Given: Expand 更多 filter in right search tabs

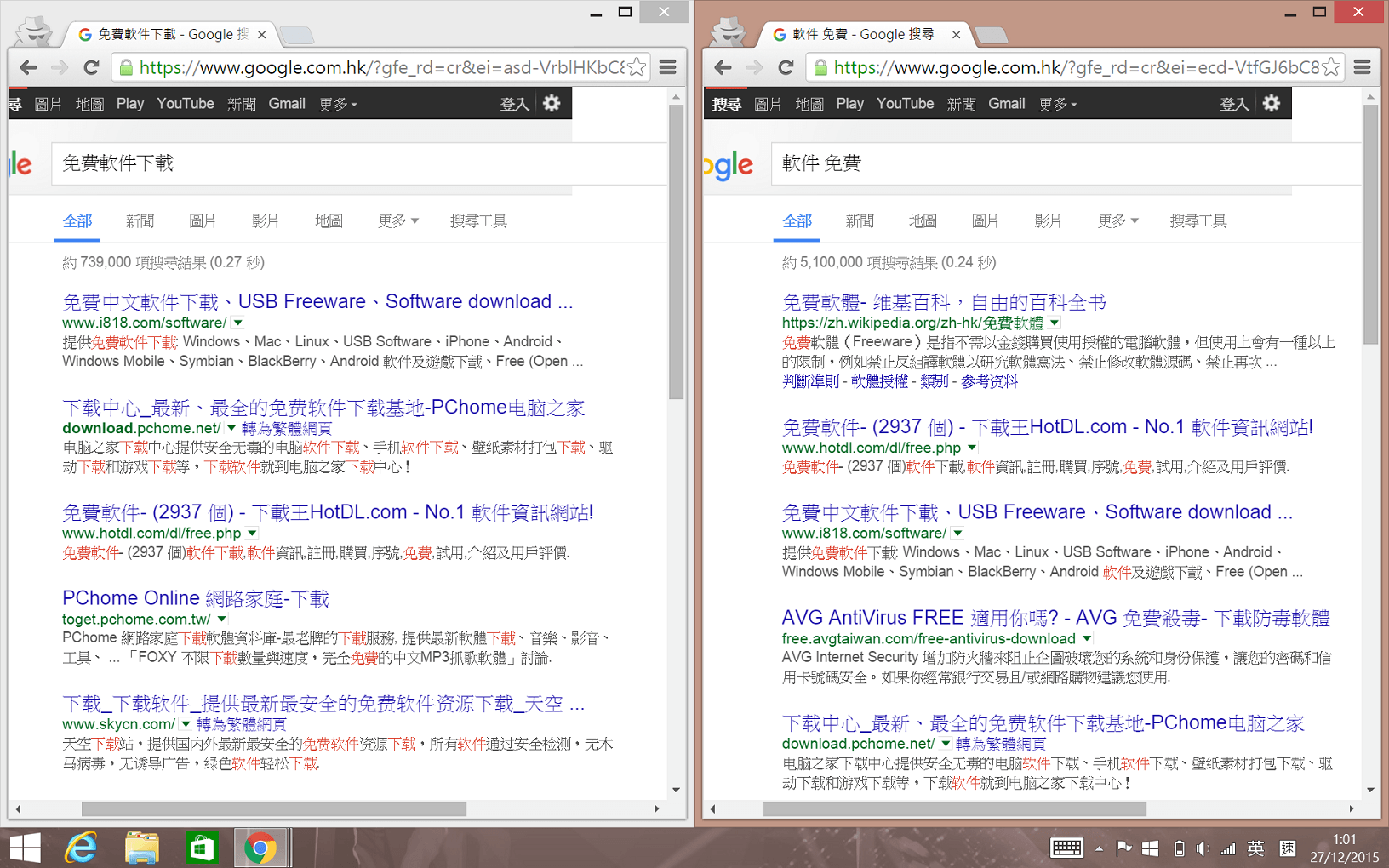Looking at the screenshot, I should click(1118, 221).
